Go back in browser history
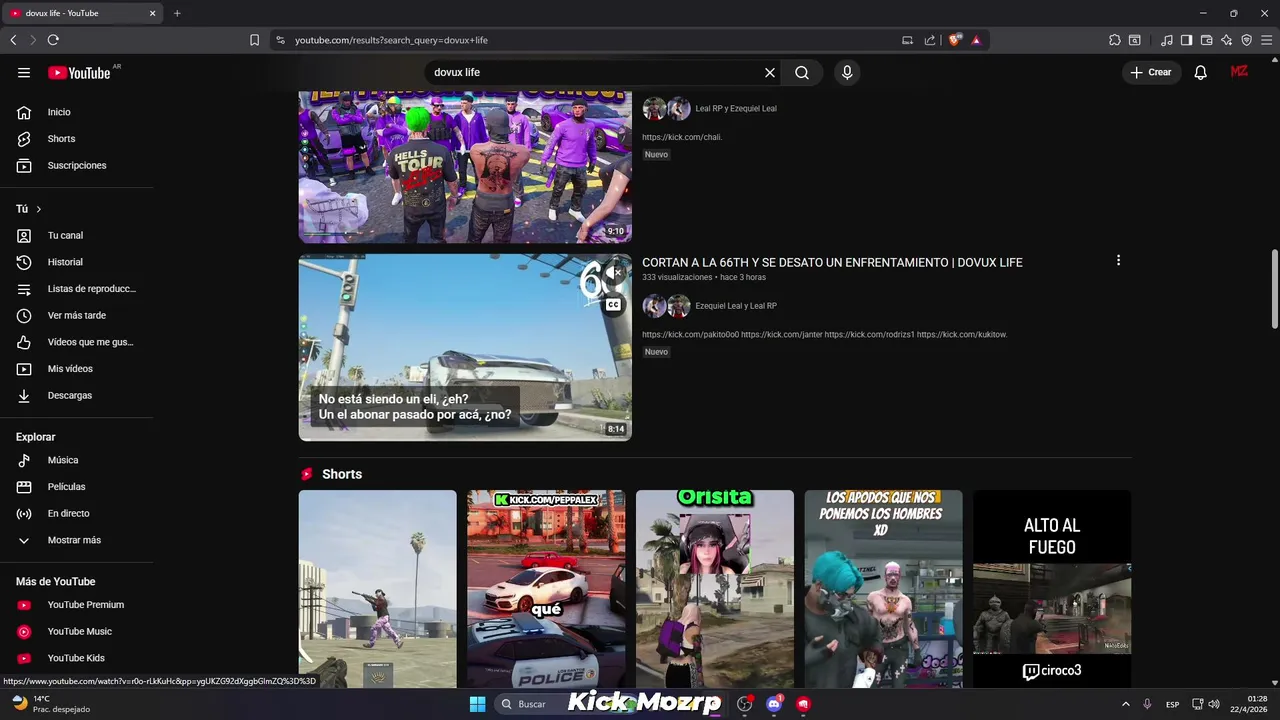This screenshot has width=1280, height=720. (x=13, y=40)
